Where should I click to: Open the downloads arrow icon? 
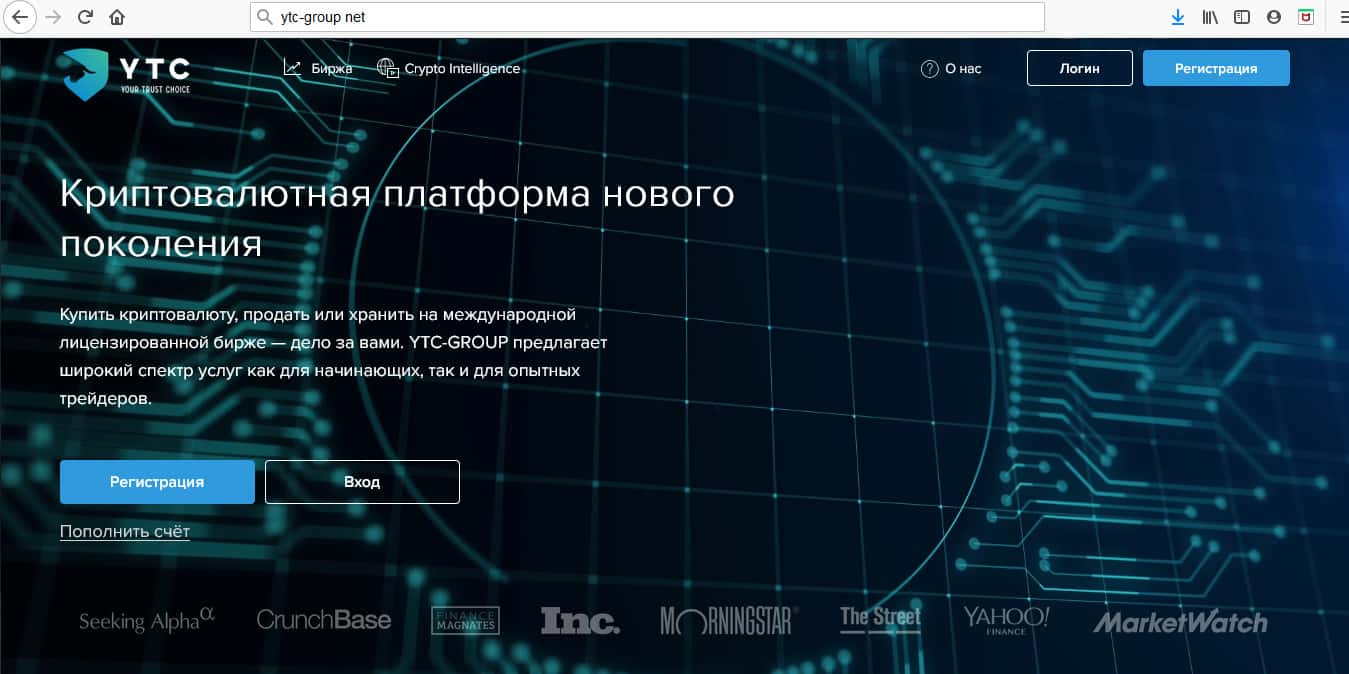click(x=1178, y=17)
